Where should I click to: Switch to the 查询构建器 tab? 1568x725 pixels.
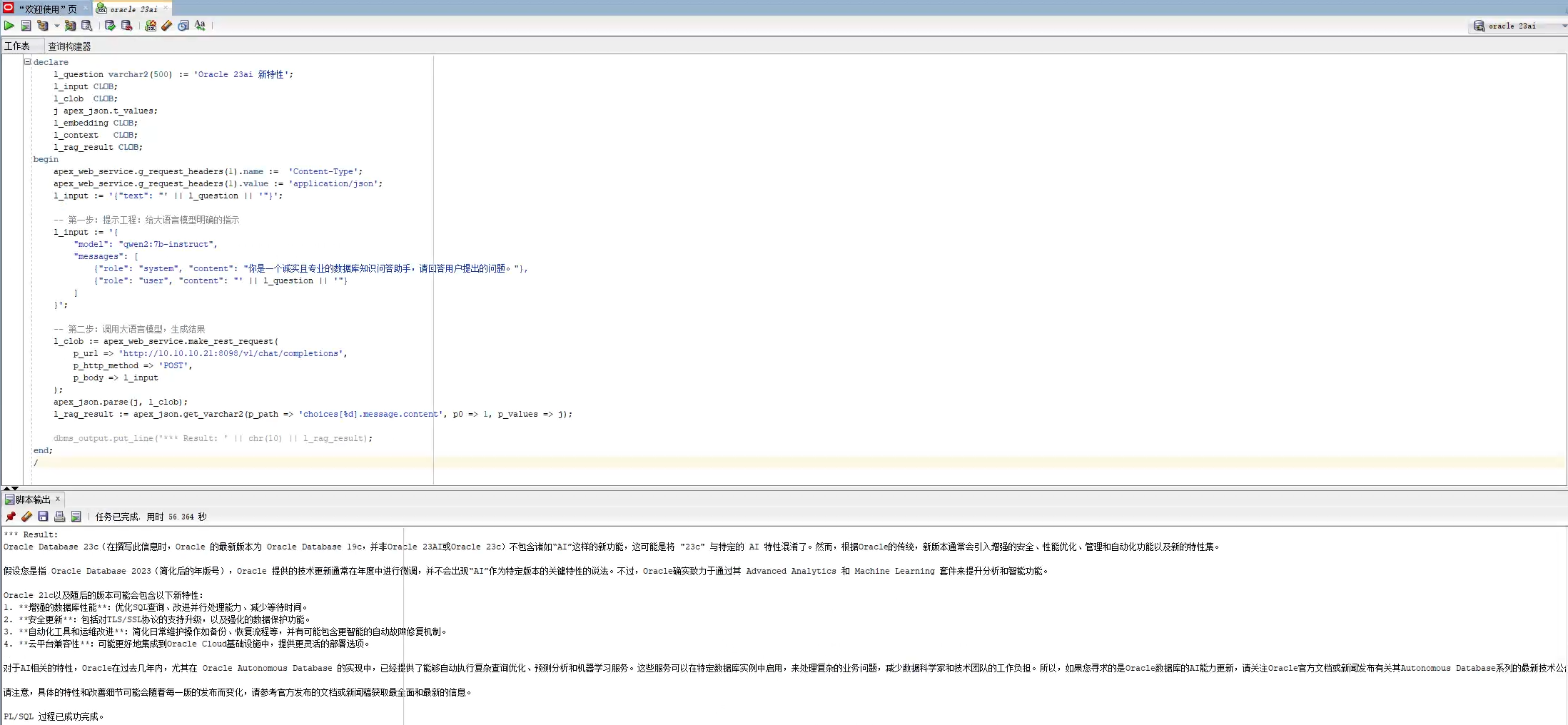tap(69, 46)
